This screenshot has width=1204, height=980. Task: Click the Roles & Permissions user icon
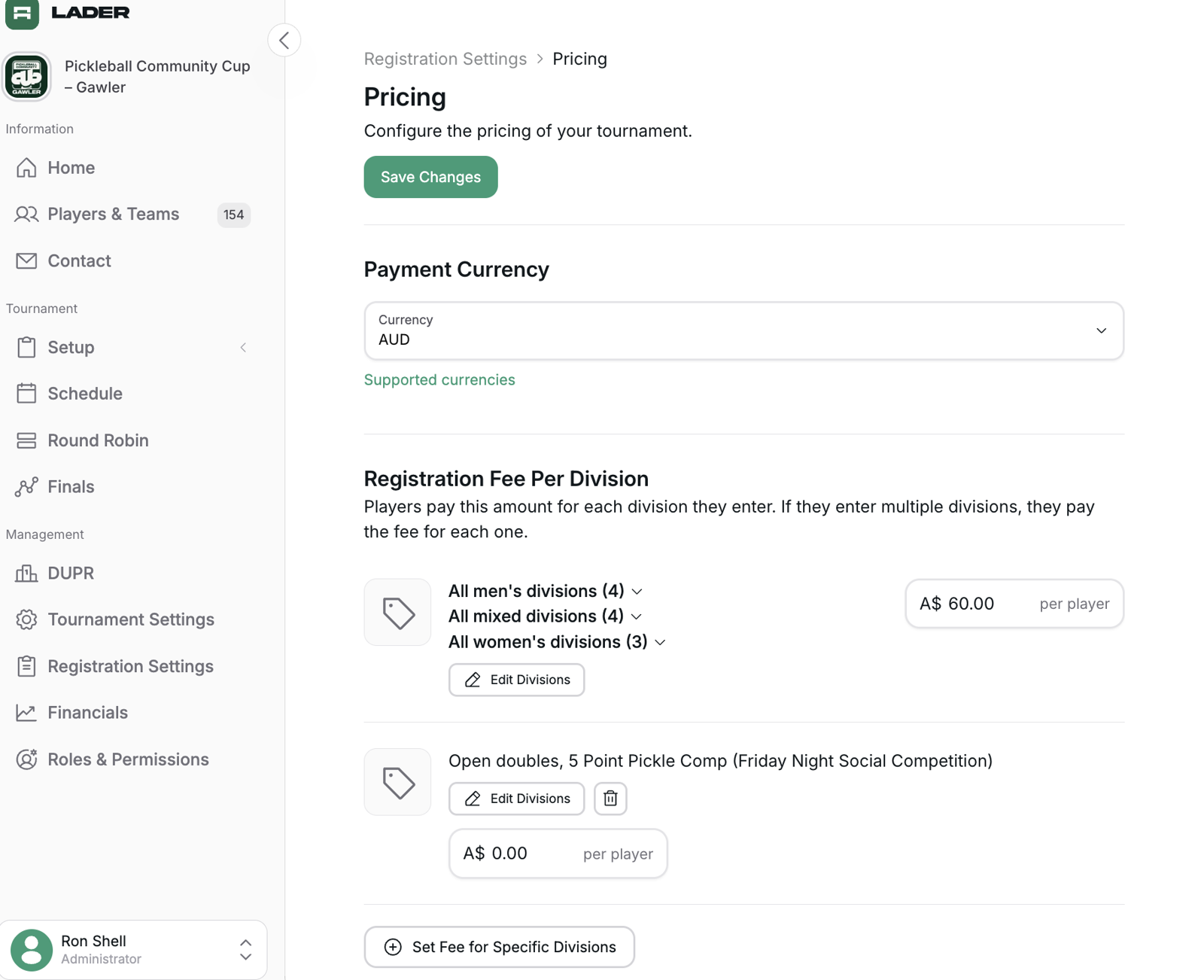coord(26,759)
